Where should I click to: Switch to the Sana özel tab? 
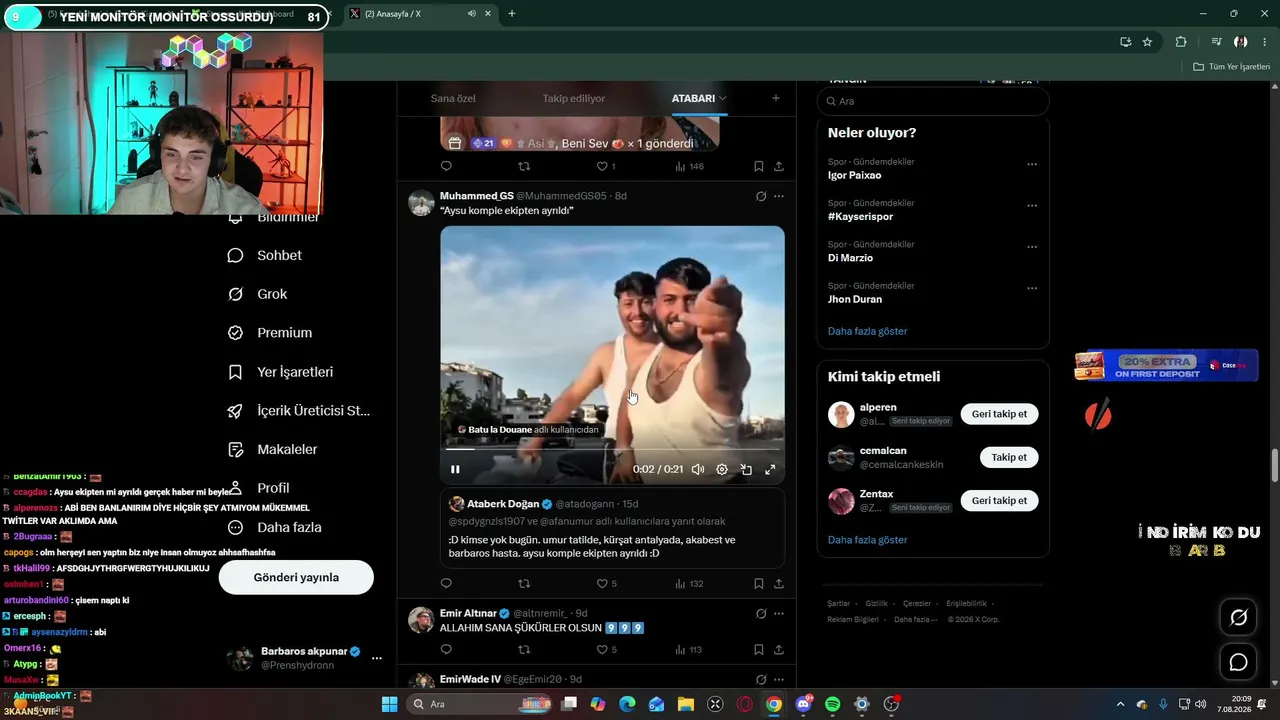coord(453,99)
